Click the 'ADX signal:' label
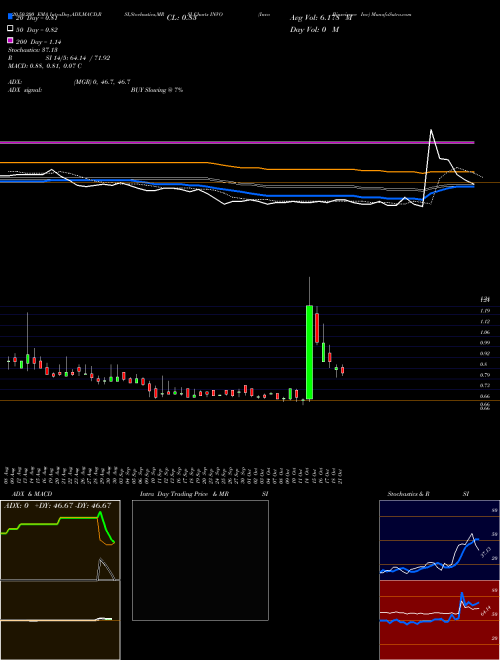500x660 pixels. tap(25, 90)
